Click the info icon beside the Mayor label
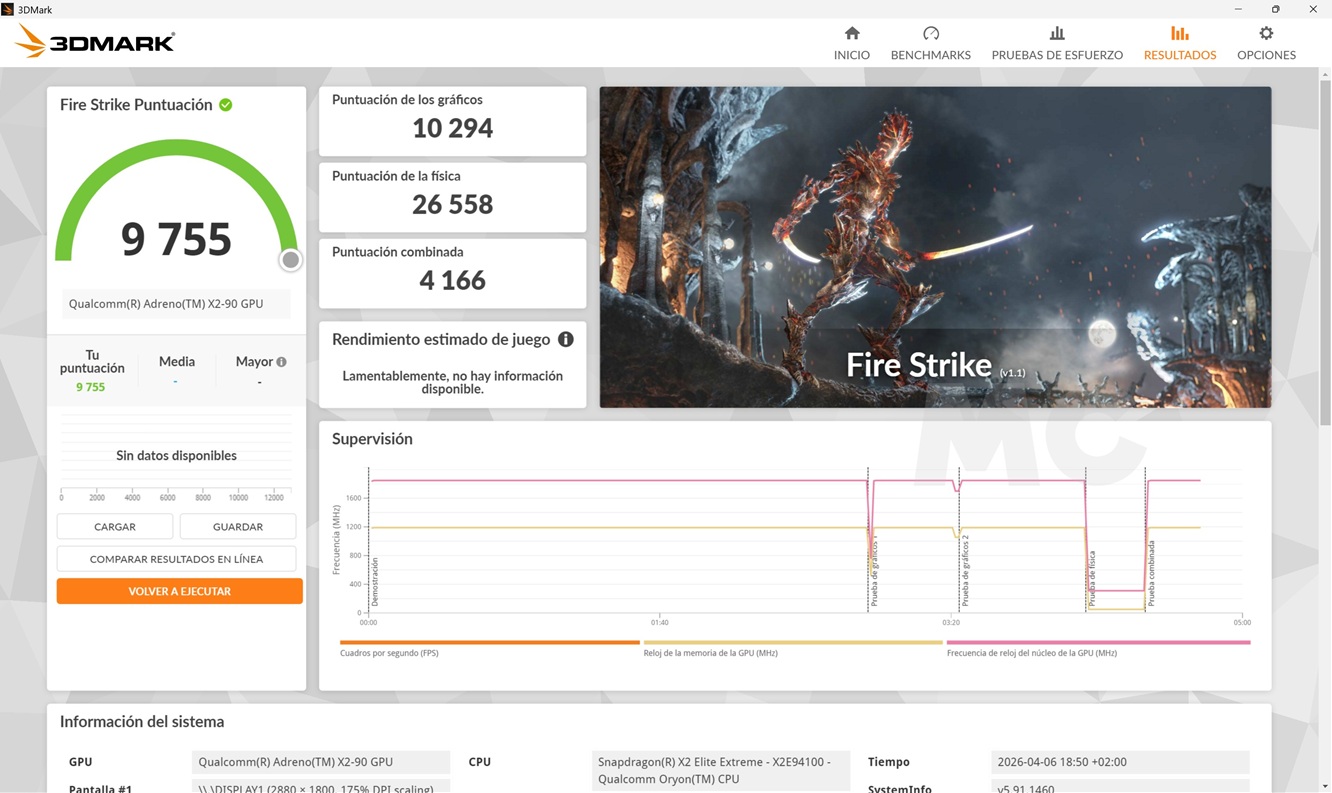The image size is (1332, 793). pyautogui.click(x=282, y=361)
